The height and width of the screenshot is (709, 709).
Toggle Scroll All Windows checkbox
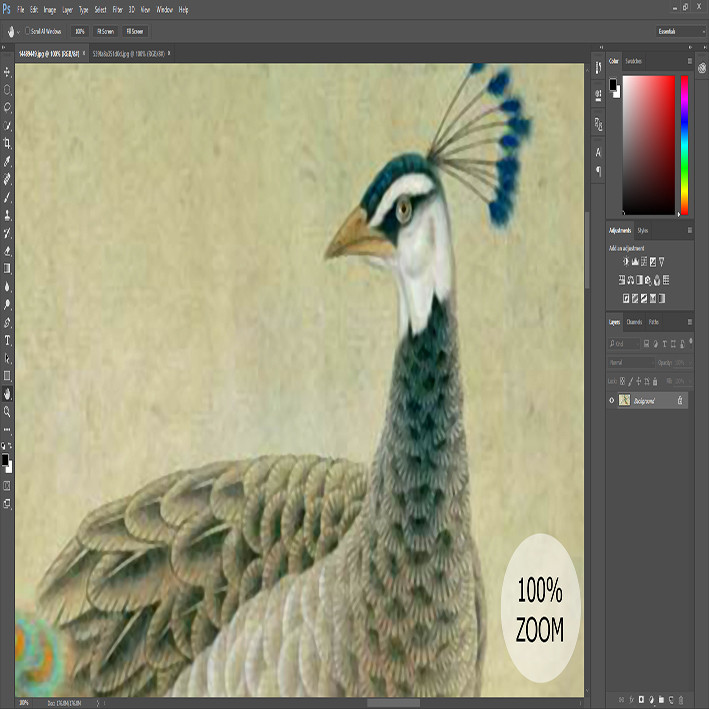(27, 31)
